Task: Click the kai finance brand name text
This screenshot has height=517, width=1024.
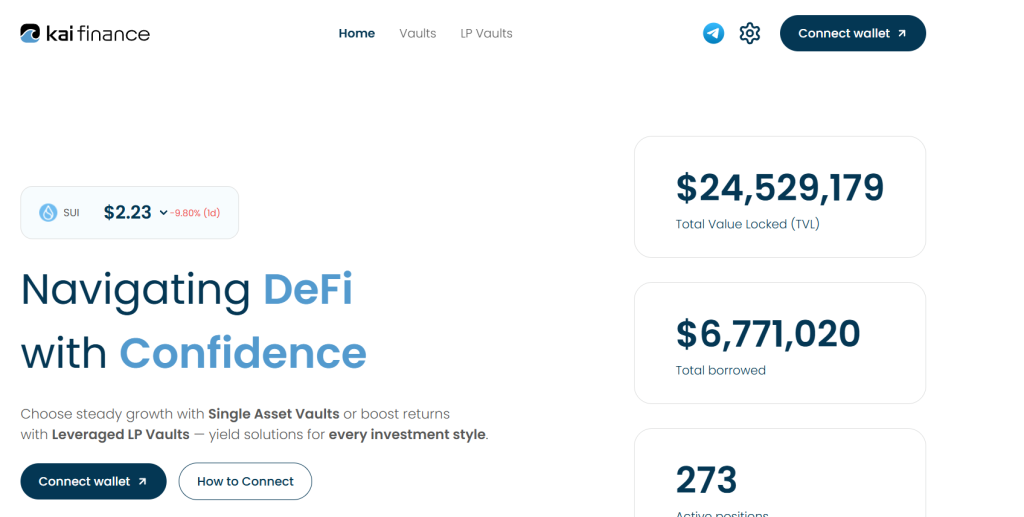Action: pyautogui.click(x=98, y=33)
